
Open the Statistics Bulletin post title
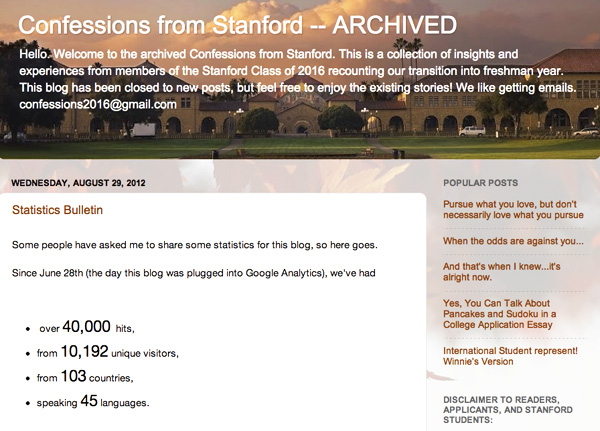point(58,211)
